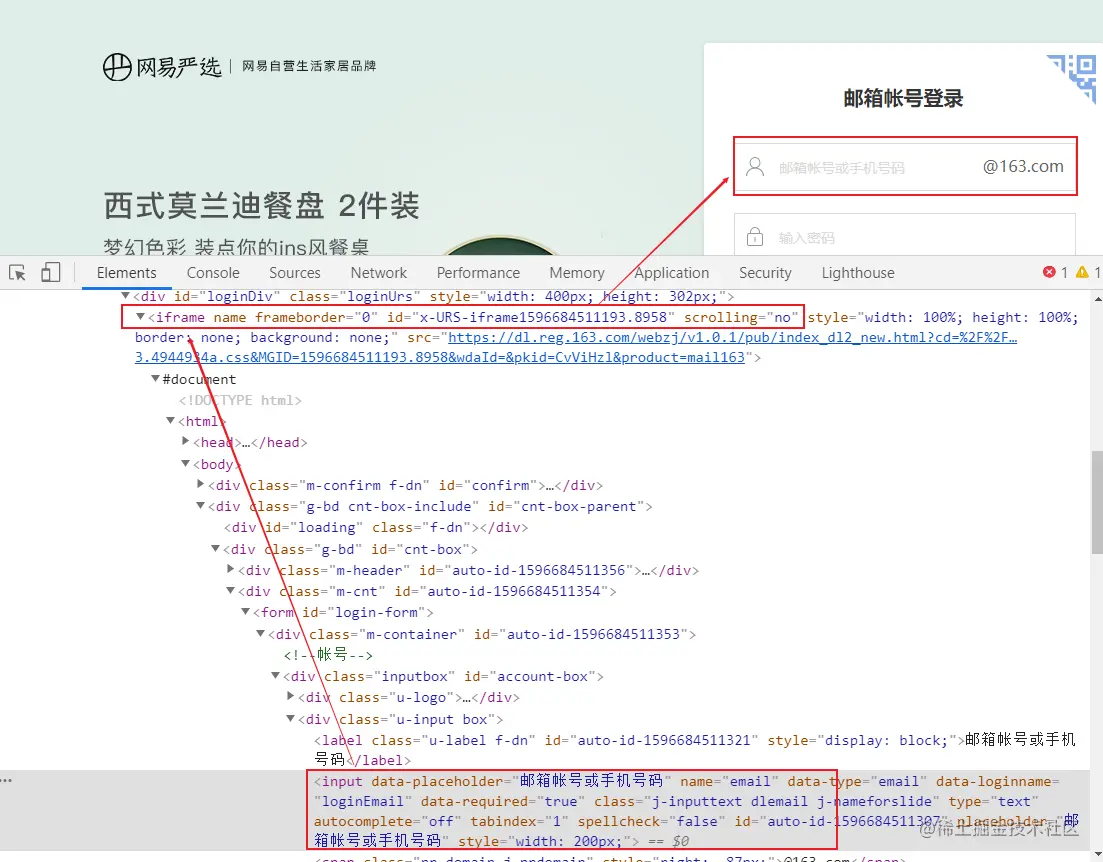The height and width of the screenshot is (862, 1103).
Task: Select the DOCTYPE html line
Action: point(240,400)
